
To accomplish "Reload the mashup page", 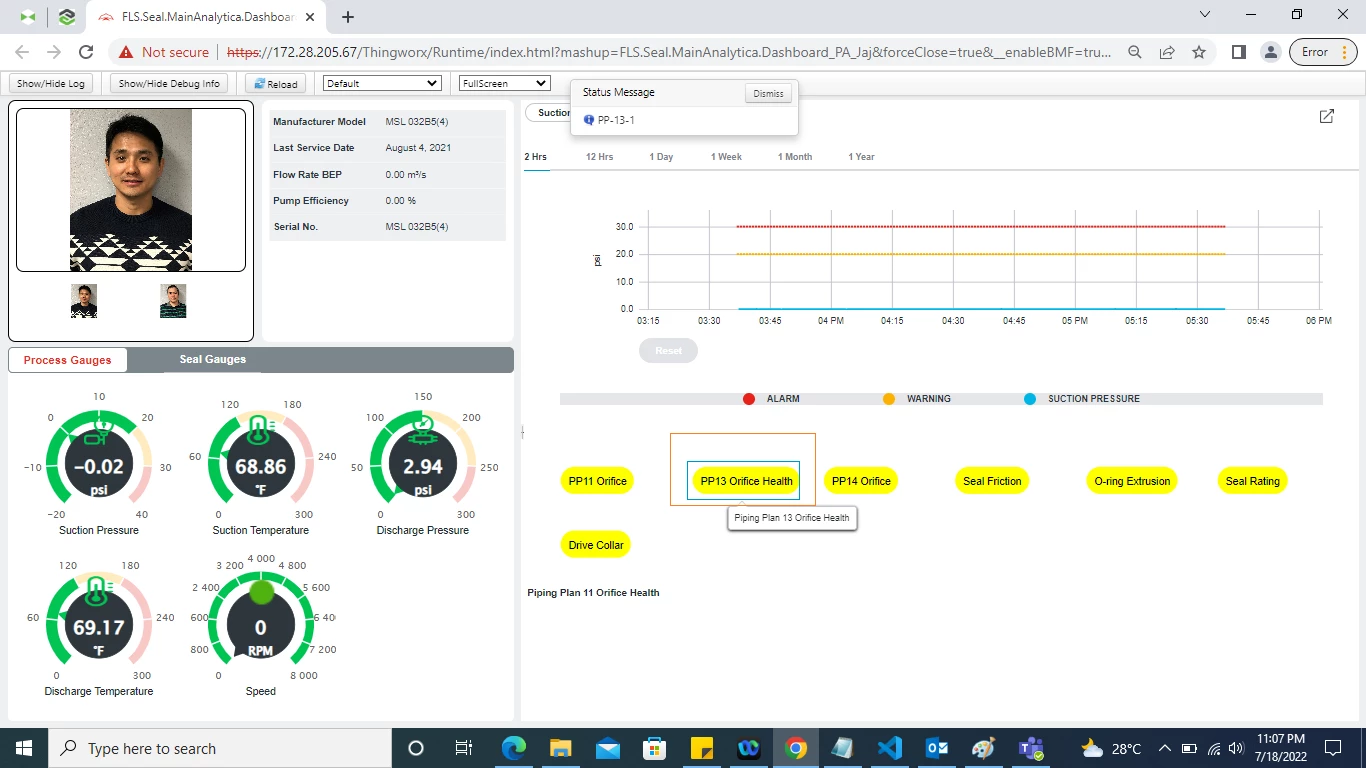I will [x=275, y=84].
